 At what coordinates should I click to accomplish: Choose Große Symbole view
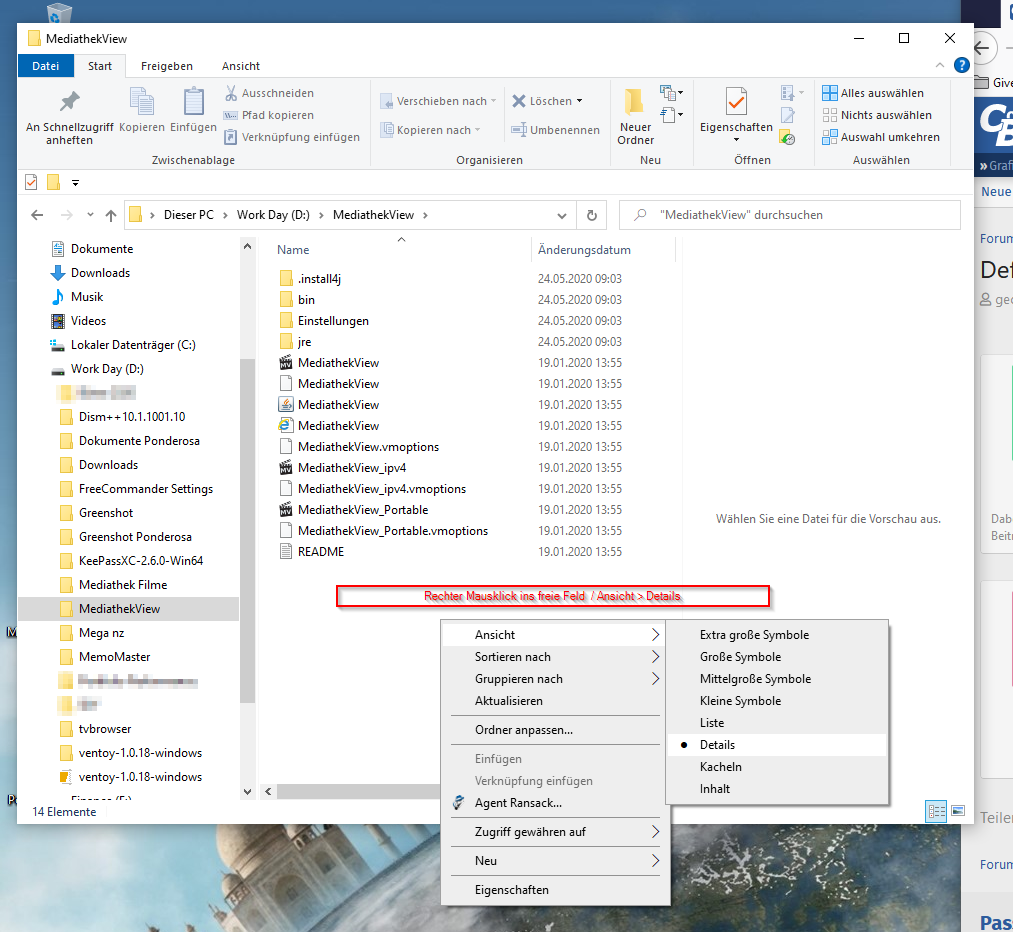tap(777, 657)
